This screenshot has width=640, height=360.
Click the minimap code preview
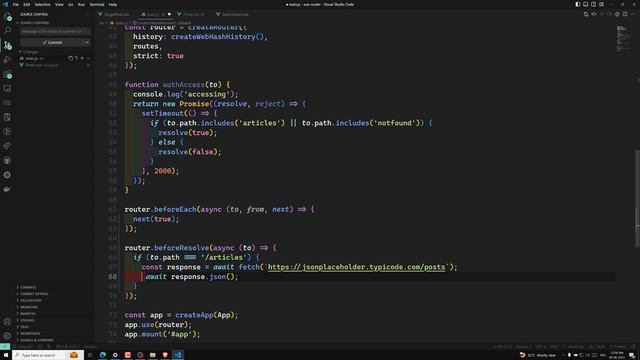click(x=623, y=39)
